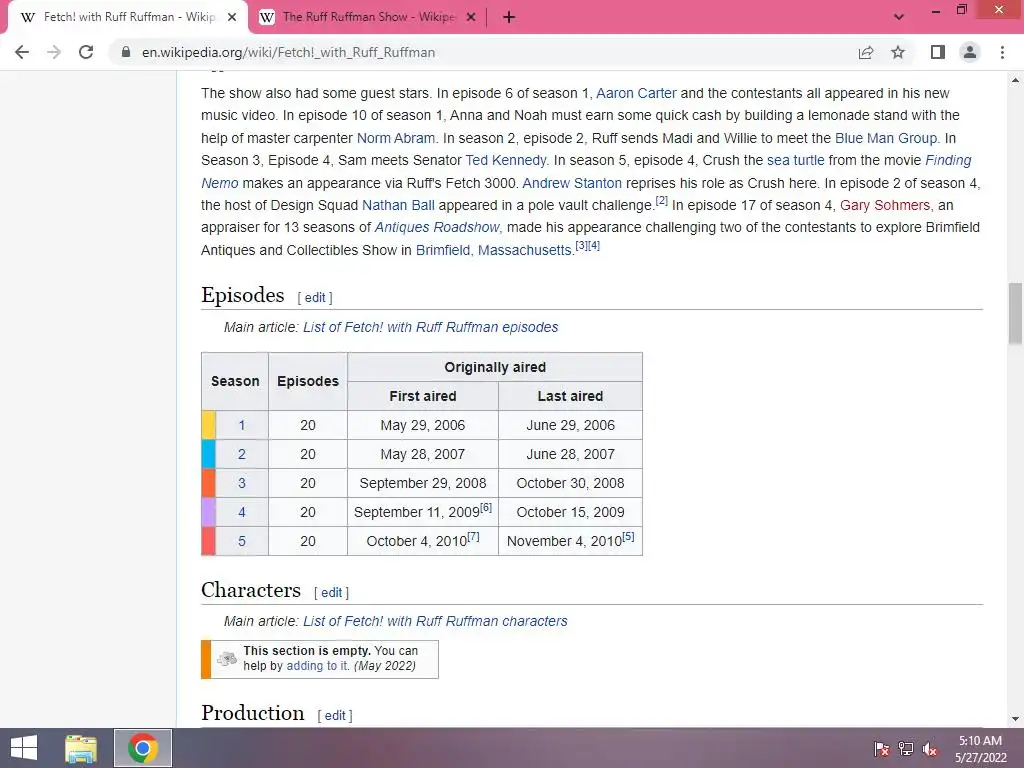The image size is (1024, 768).
Task: Click the forward navigation arrow
Action: 54,52
